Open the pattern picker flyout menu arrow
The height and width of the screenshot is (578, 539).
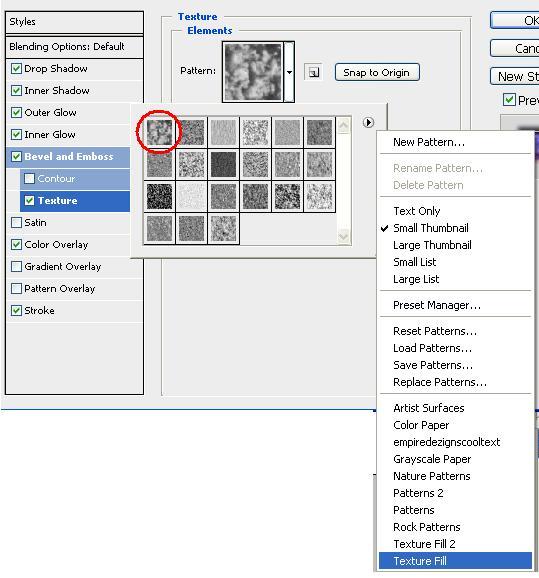pos(368,122)
